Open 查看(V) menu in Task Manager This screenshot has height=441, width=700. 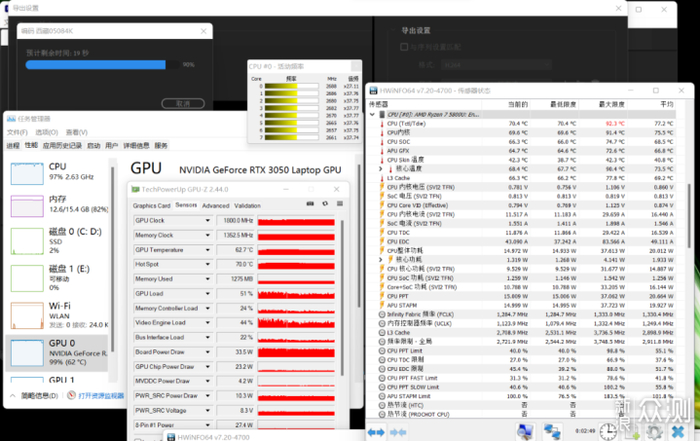(76, 133)
